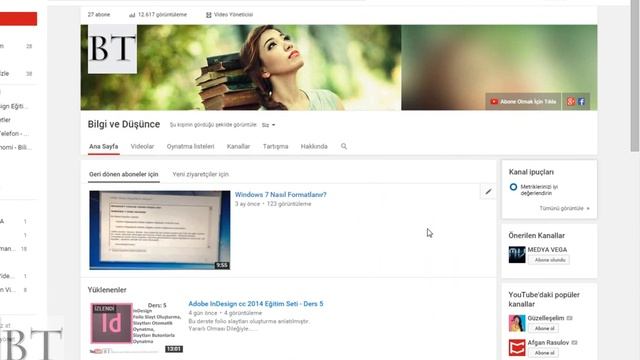Click the page vertical scrollbar
The image size is (640, 360).
635,76
